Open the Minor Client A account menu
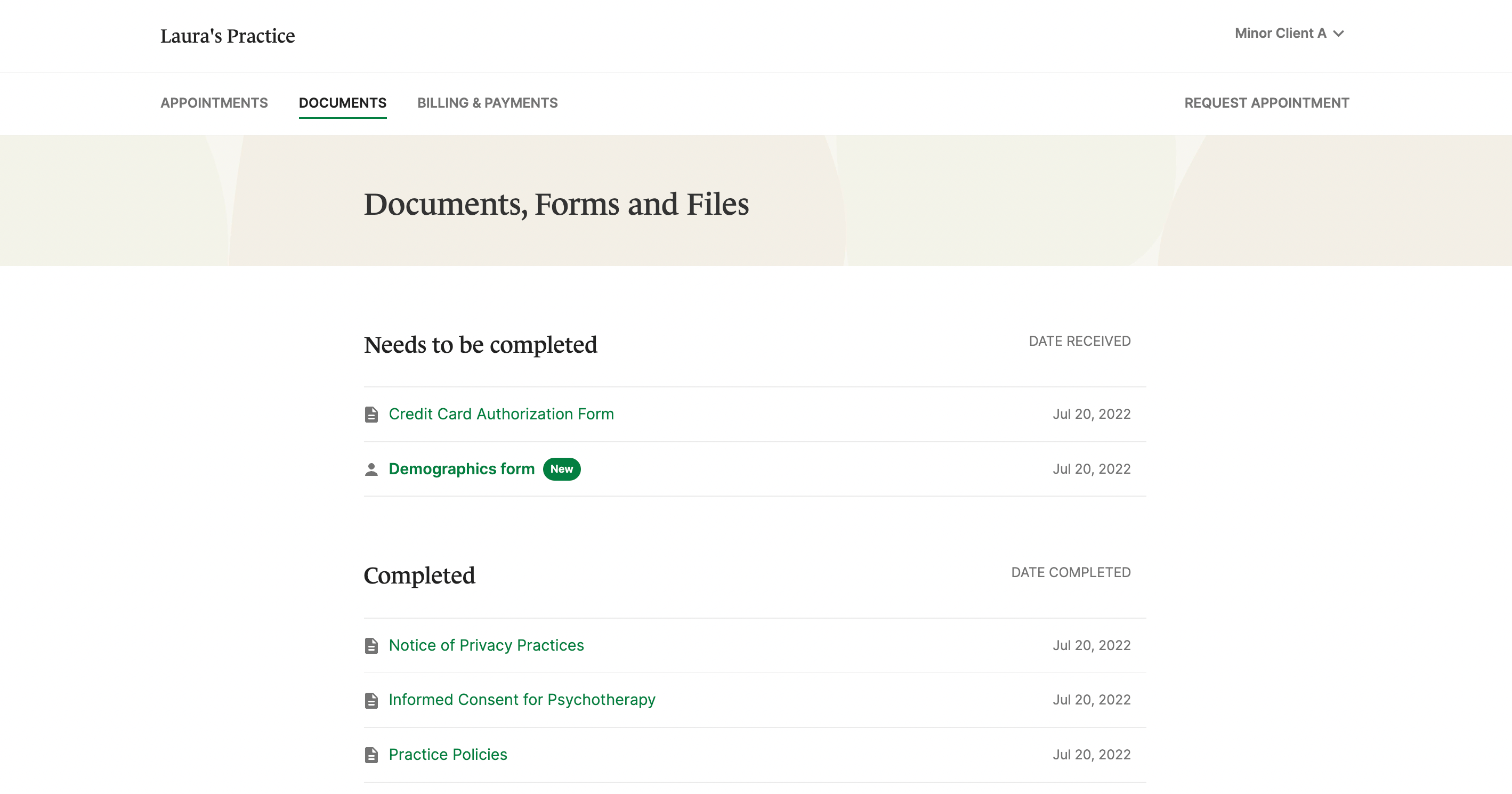Screen dimensions: 1512x794 [1289, 34]
